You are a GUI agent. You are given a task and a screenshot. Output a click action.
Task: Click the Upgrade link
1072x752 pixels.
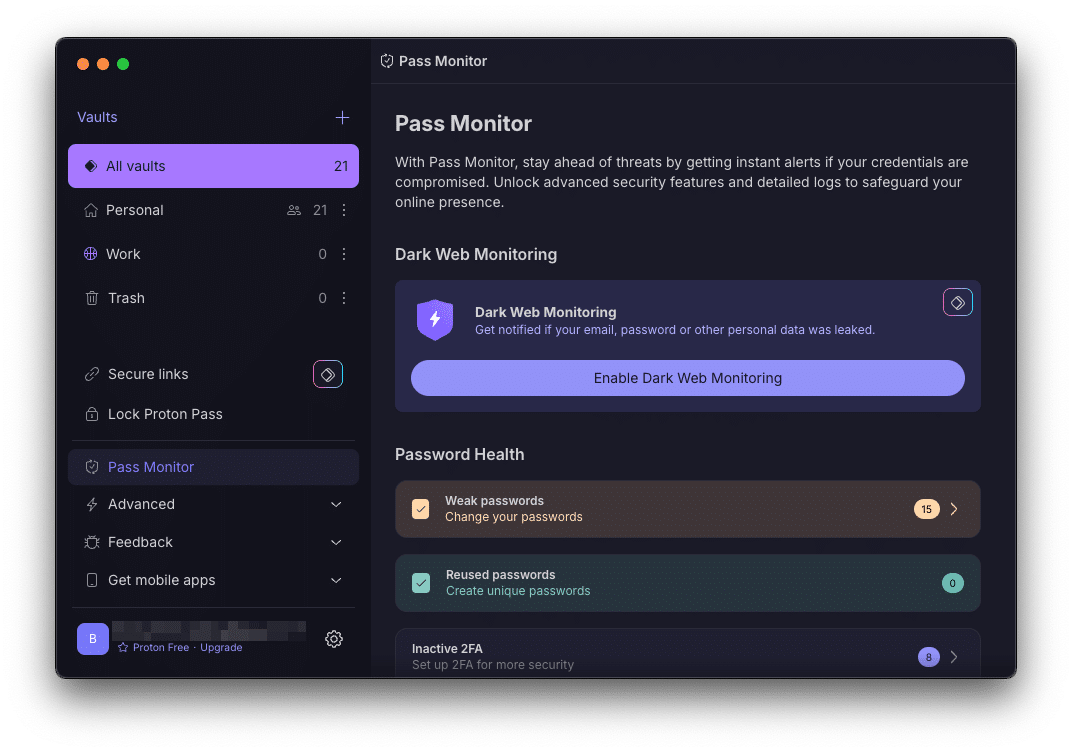tap(220, 647)
